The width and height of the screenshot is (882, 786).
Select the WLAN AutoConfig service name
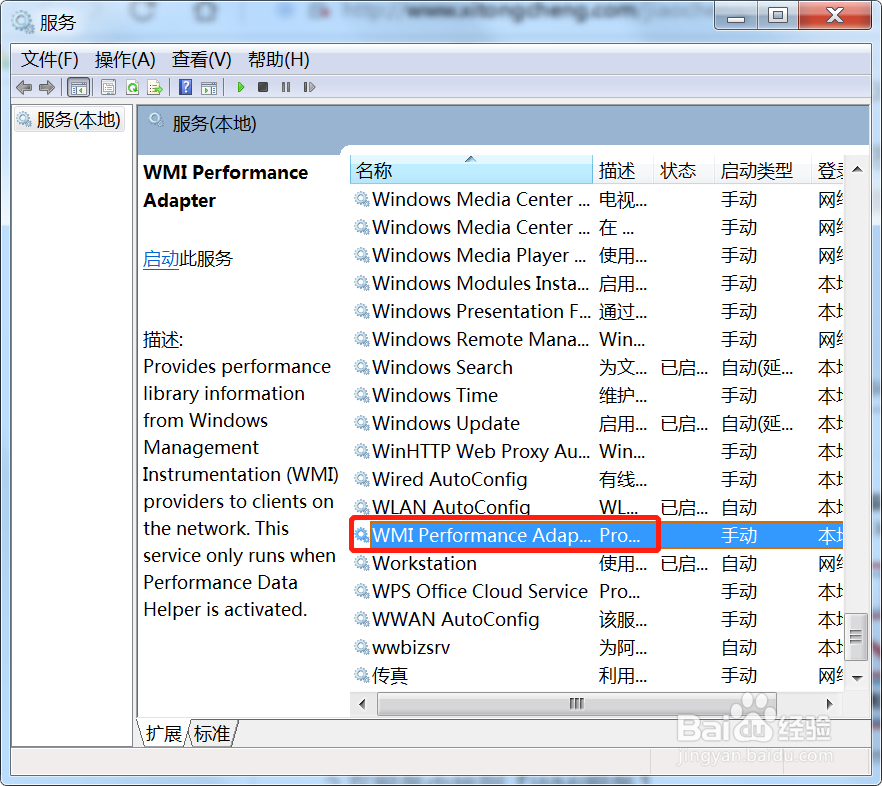pyautogui.click(x=451, y=507)
